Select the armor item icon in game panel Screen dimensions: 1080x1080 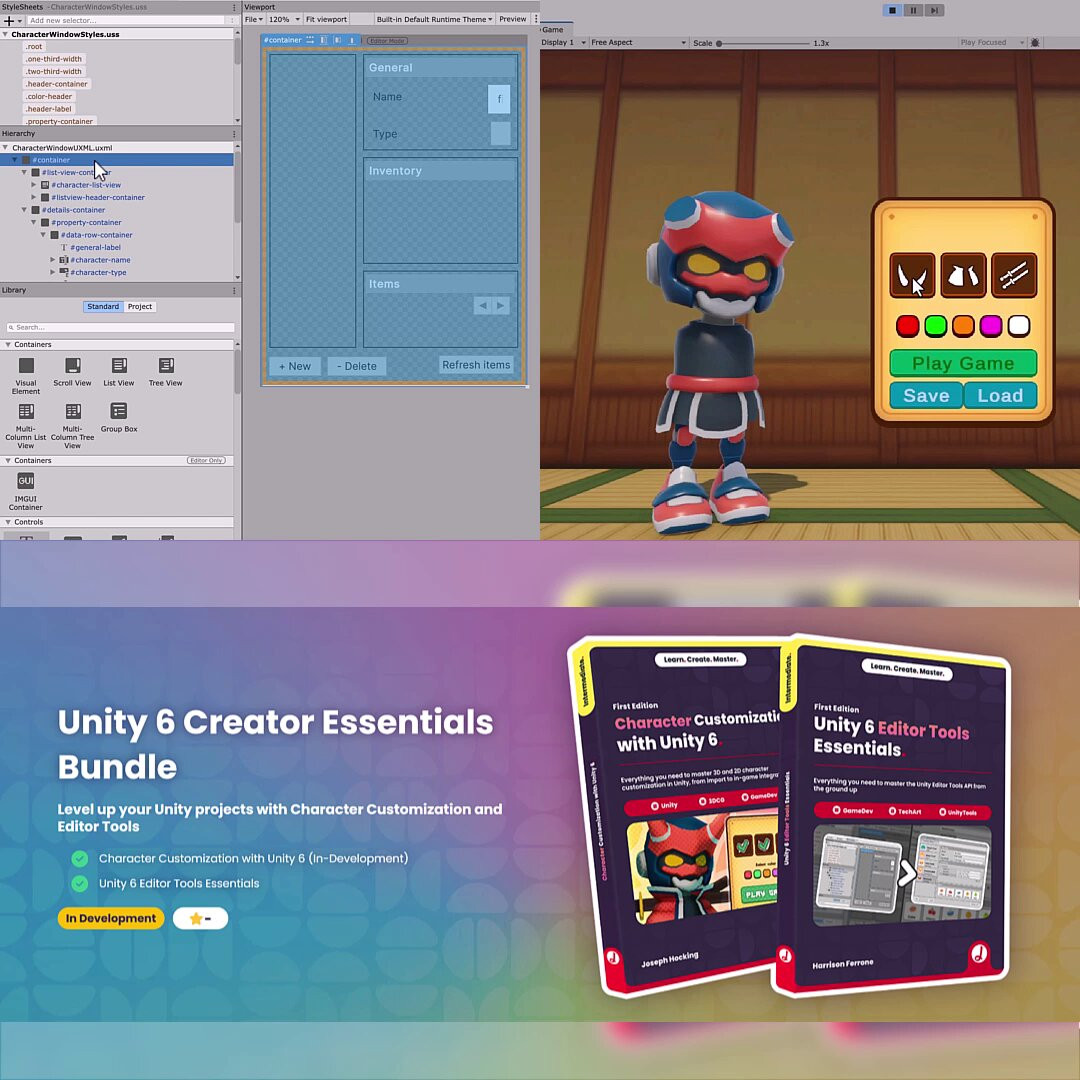click(x=963, y=276)
